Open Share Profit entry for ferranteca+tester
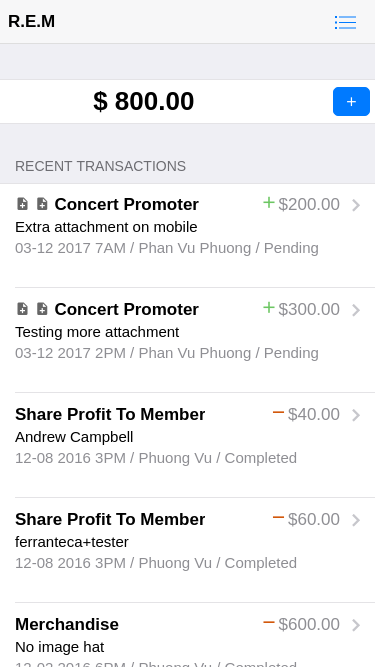Image resolution: width=375 pixels, height=667 pixels. [x=188, y=551]
